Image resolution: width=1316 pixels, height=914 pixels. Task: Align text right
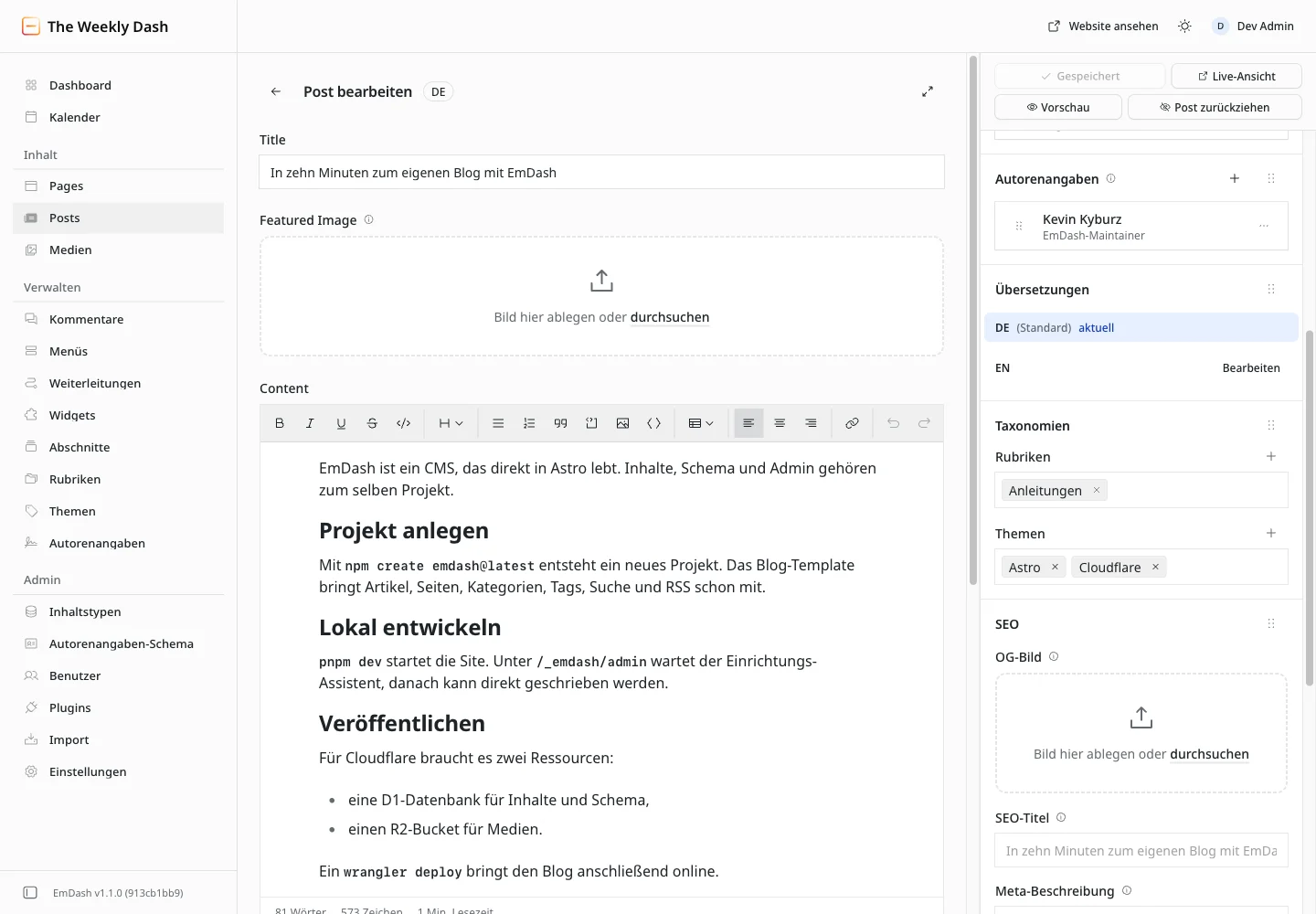(811, 423)
